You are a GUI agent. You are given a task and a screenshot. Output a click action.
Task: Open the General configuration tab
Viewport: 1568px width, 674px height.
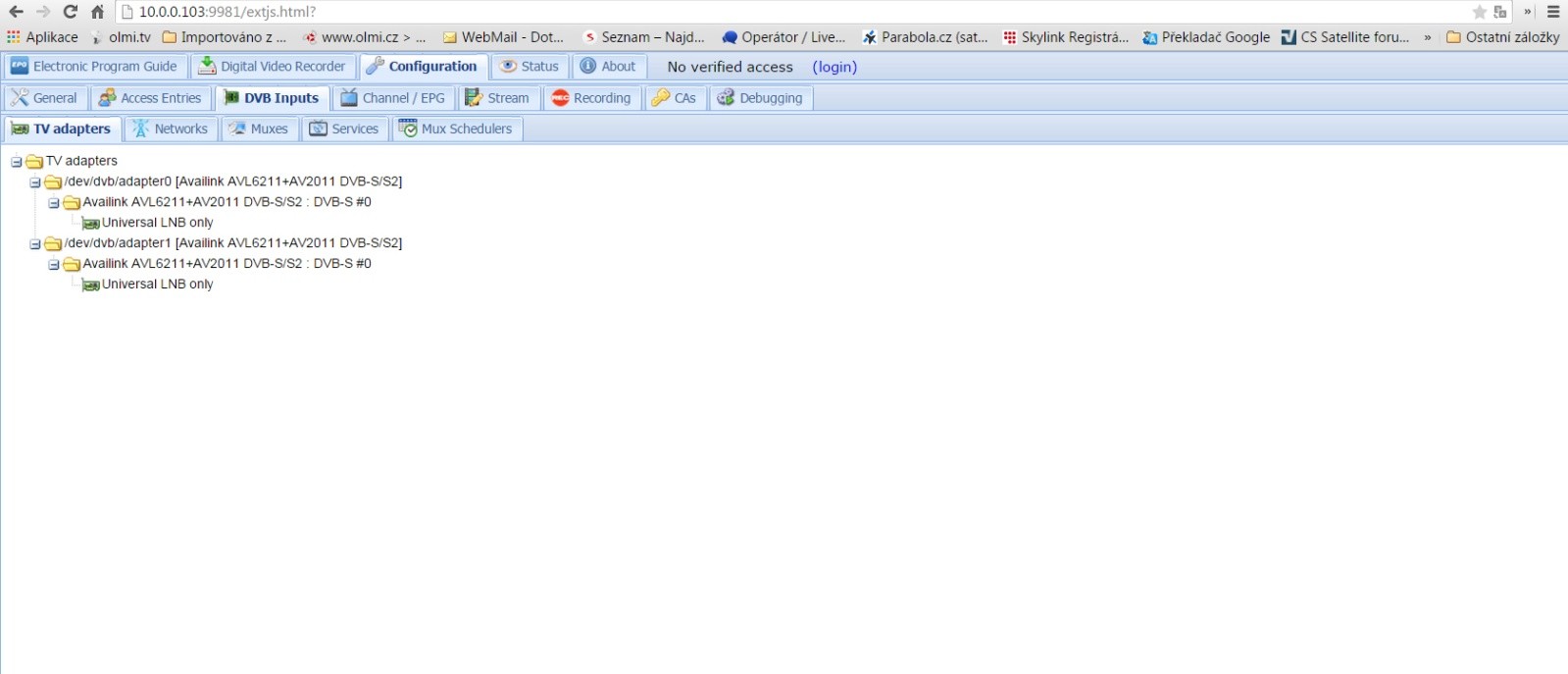45,98
